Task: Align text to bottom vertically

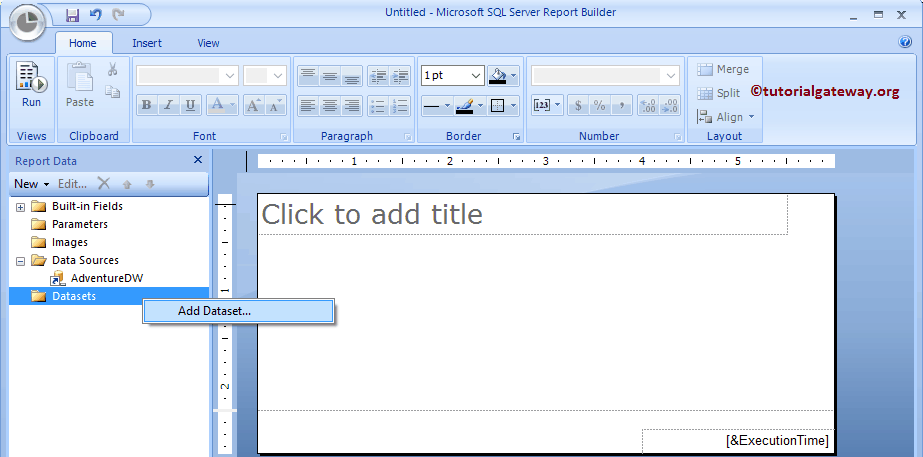Action: [x=351, y=76]
